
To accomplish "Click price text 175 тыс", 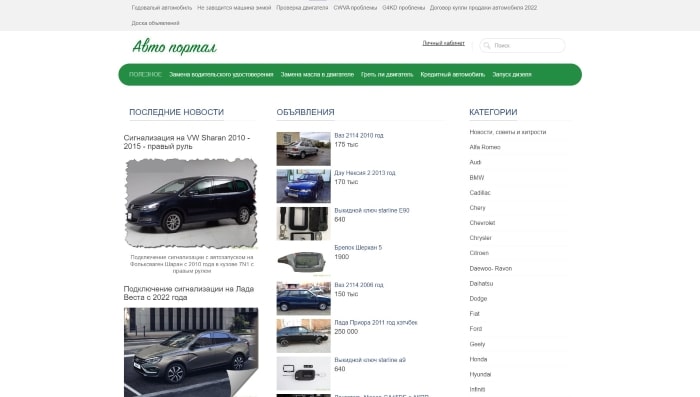I will coord(346,145).
